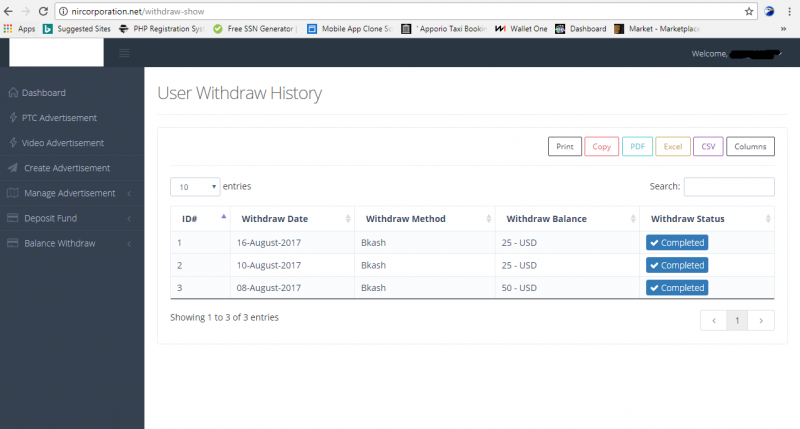Image resolution: width=800 pixels, height=429 pixels.
Task: Open PHP Registration System bookmark
Action: [x=161, y=29]
